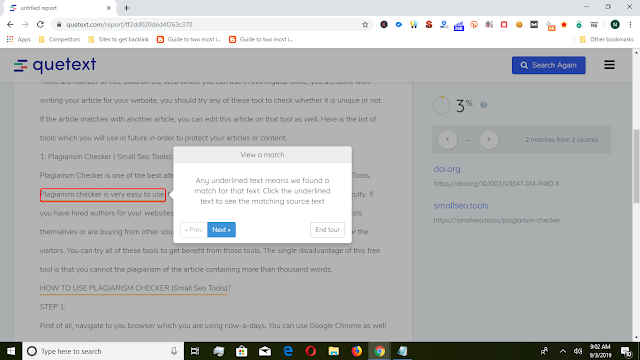Open the doi.org source link

(447, 169)
